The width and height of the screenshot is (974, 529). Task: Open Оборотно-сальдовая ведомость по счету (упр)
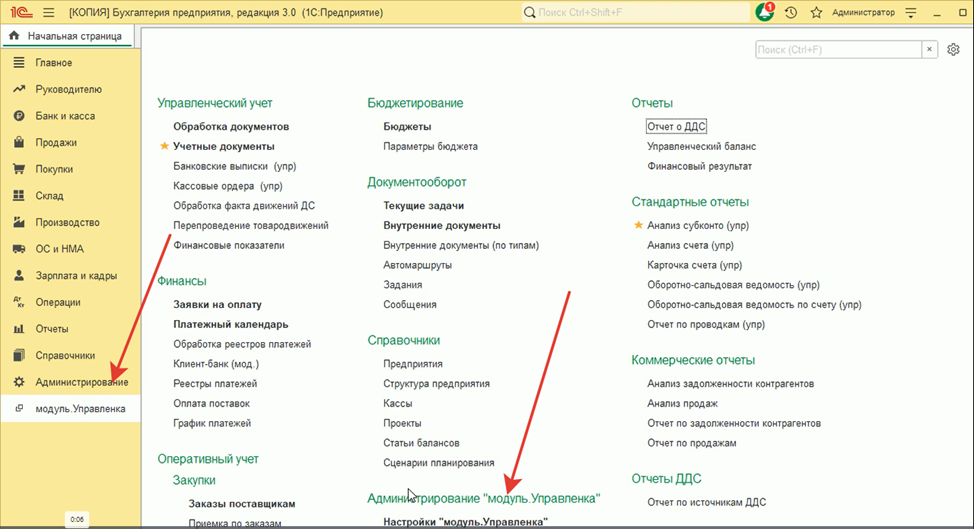coord(754,305)
